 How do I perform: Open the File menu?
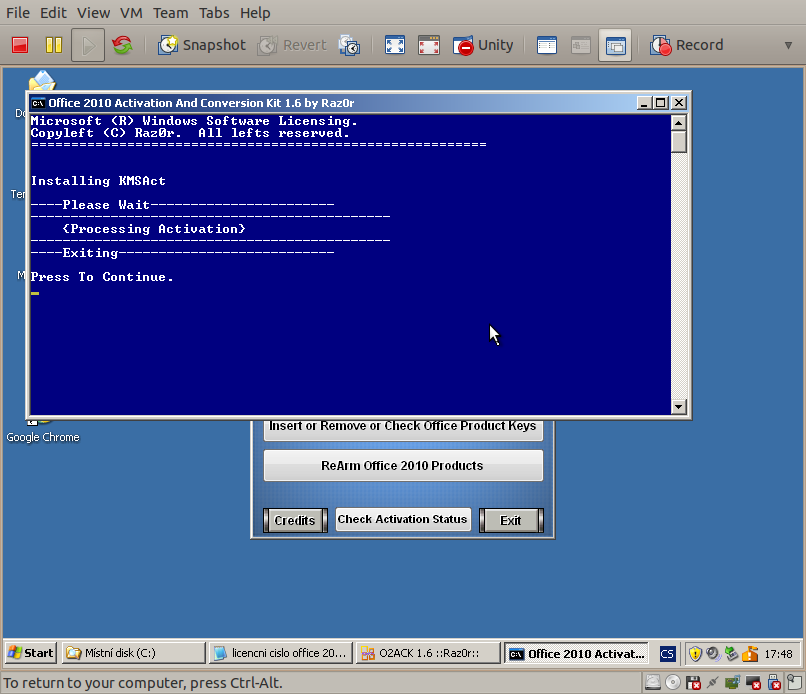(x=18, y=13)
